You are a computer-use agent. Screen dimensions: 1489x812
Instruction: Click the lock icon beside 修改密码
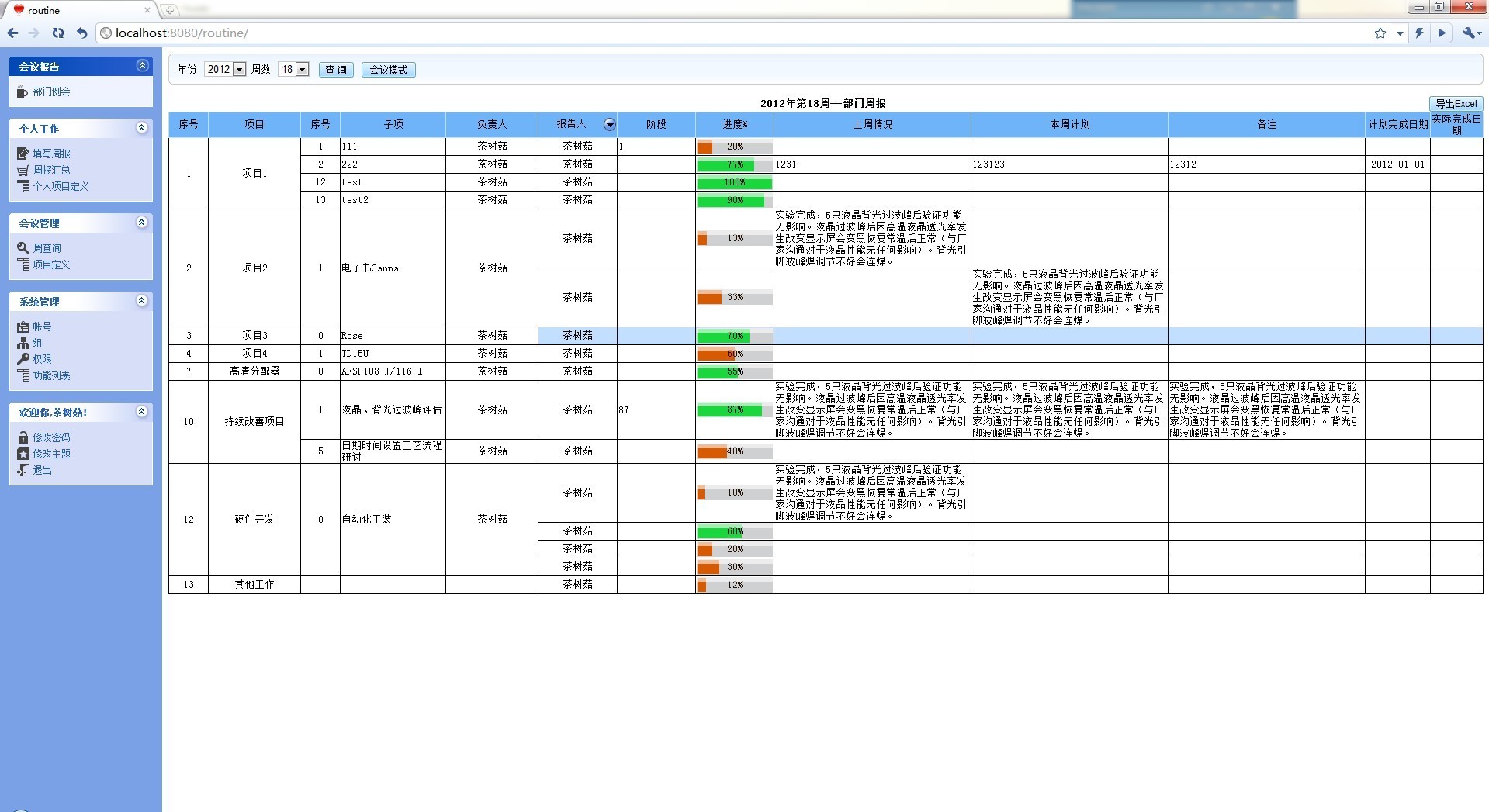(x=23, y=437)
